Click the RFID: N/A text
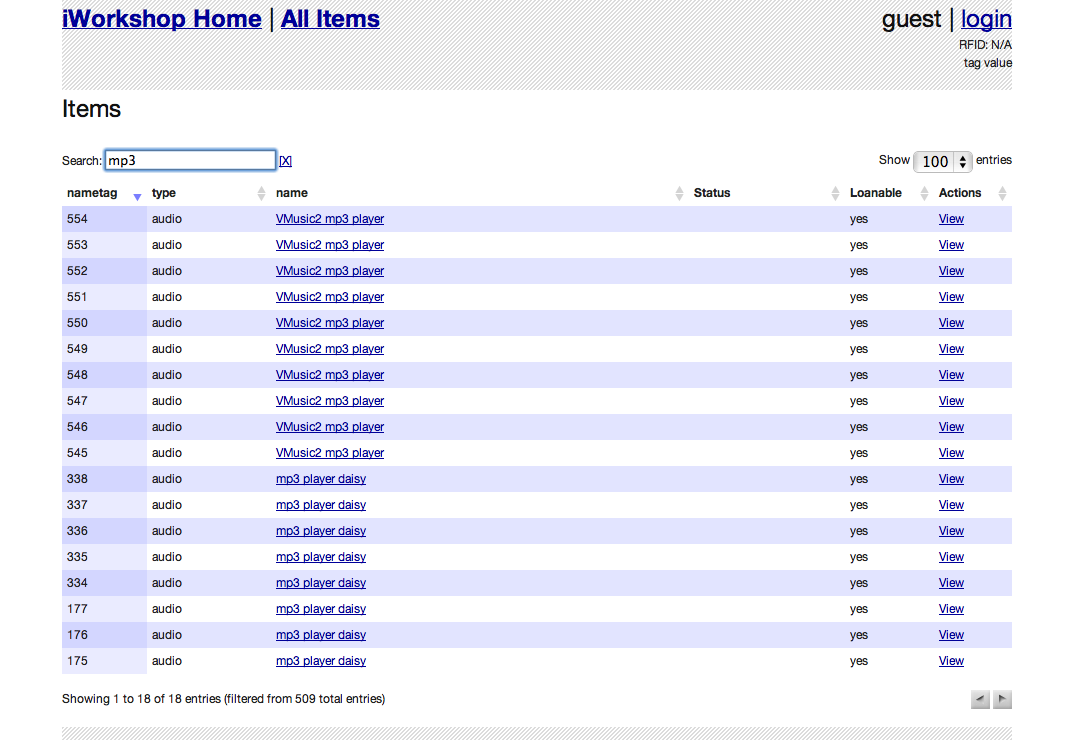This screenshot has width=1077, height=740. point(985,45)
